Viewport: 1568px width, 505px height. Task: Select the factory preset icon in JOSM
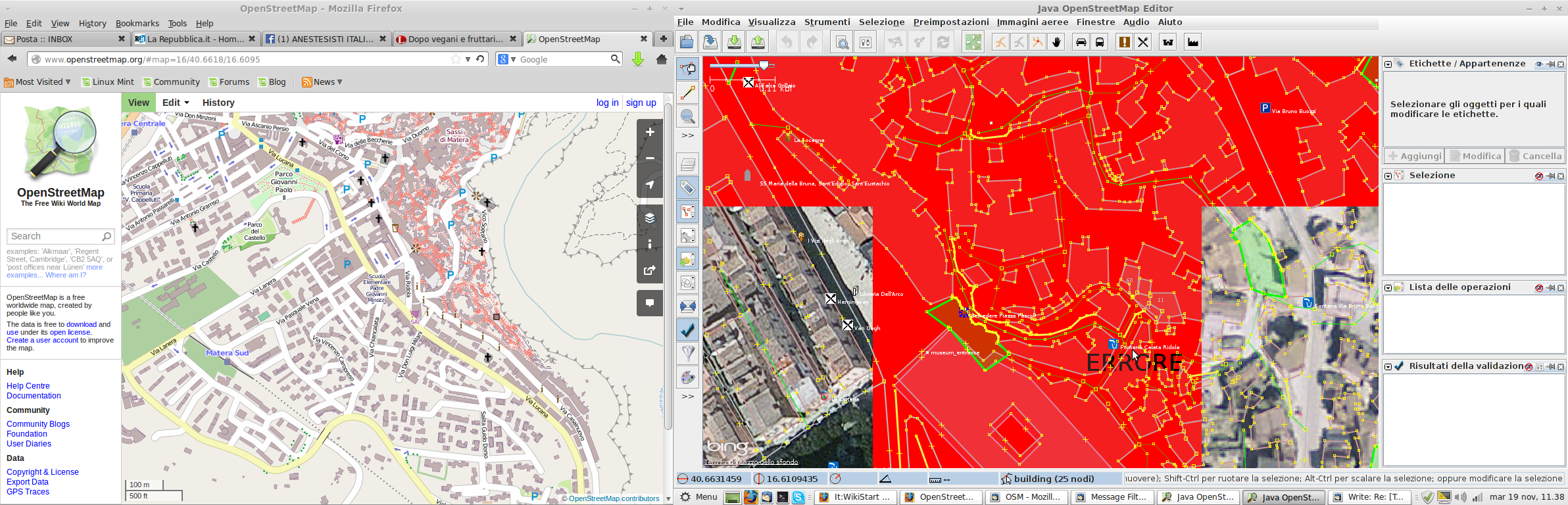(x=1192, y=42)
